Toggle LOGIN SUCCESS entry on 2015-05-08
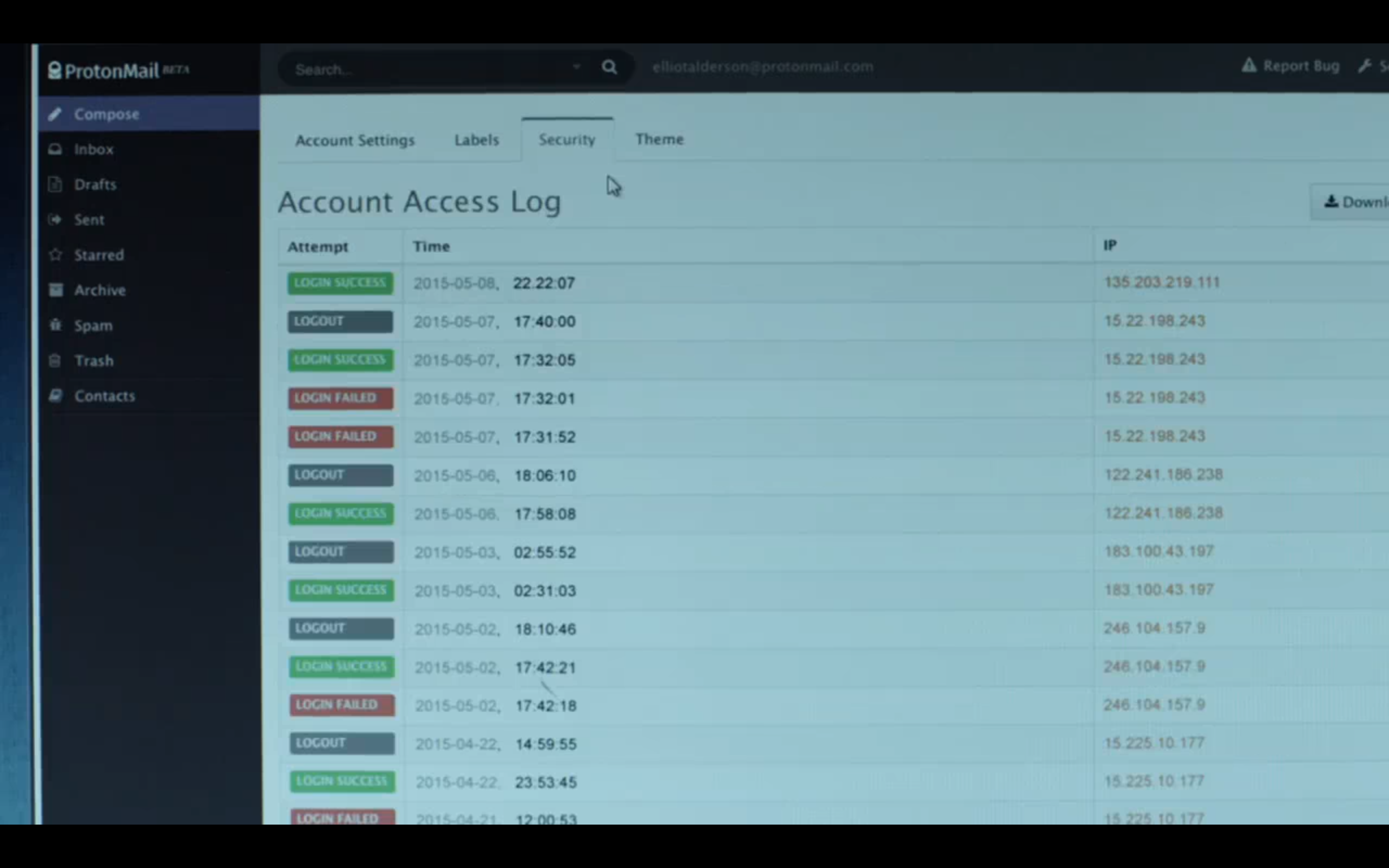 [x=339, y=282]
